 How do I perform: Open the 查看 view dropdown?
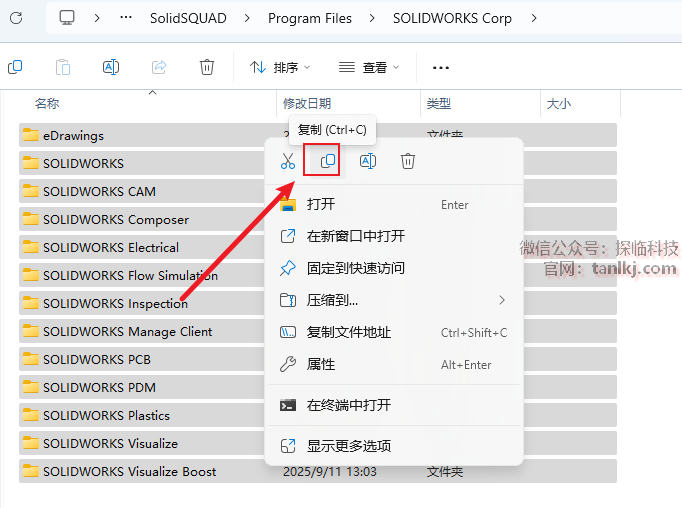369,67
